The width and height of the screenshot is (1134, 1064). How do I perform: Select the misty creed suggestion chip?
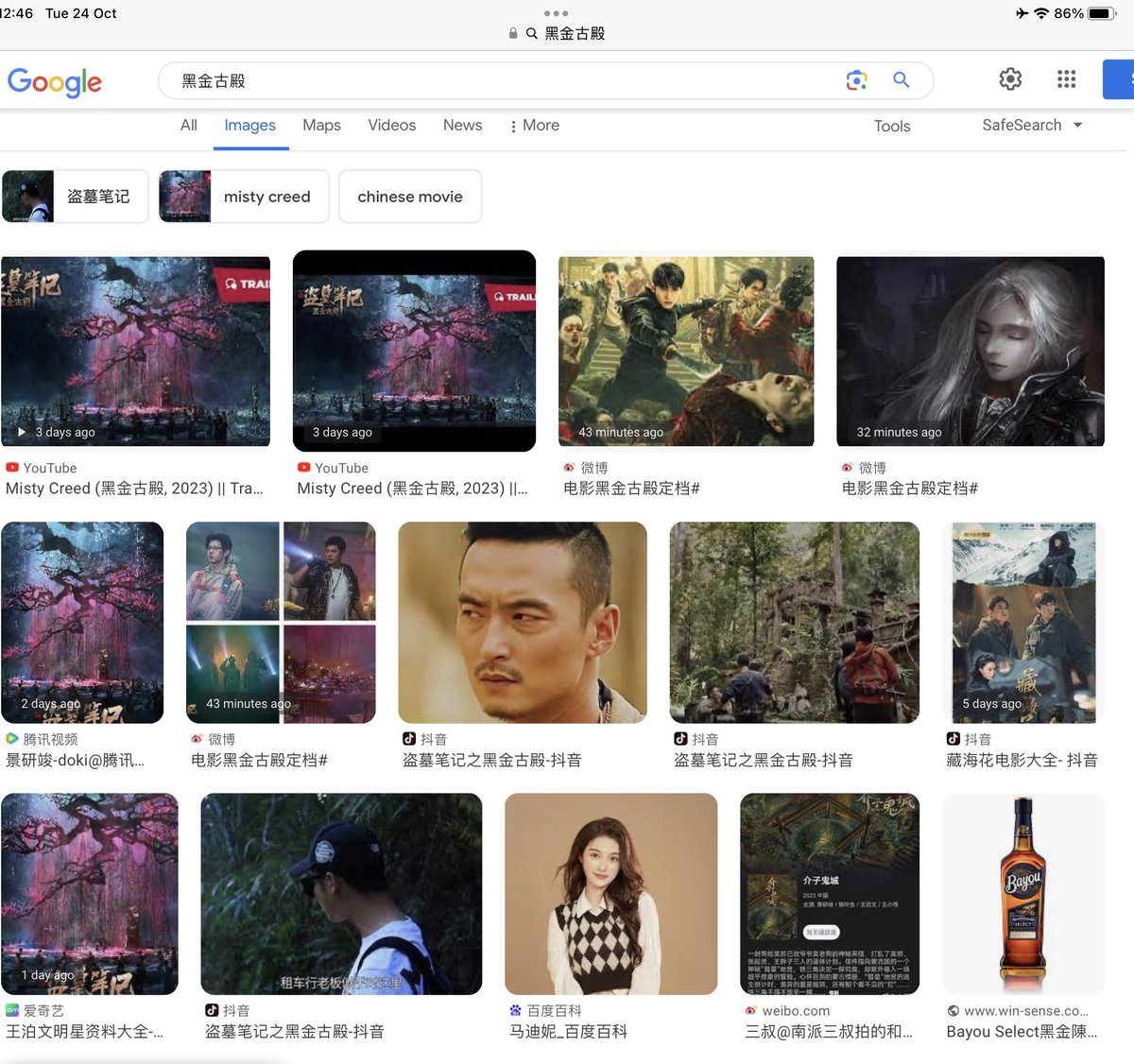[x=244, y=197]
